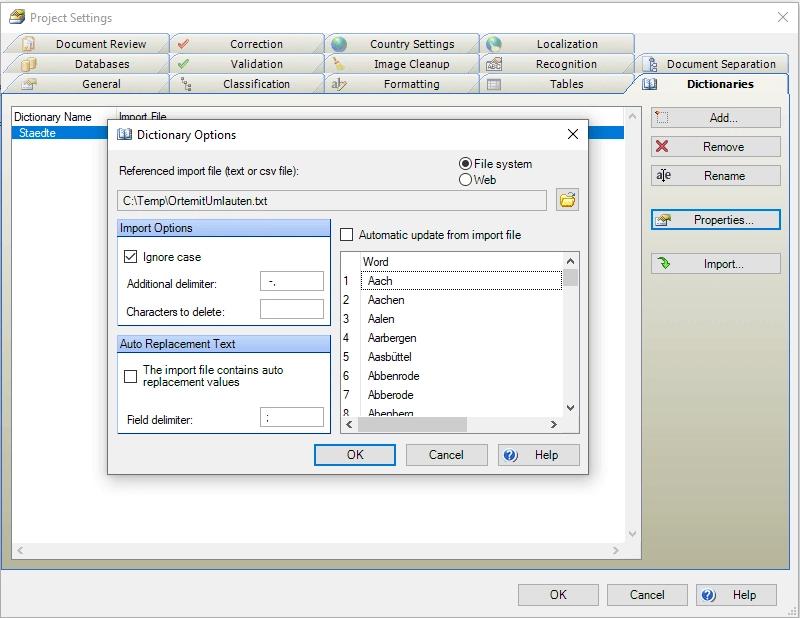Image resolution: width=800 pixels, height=618 pixels.
Task: Cancel the Dictionary Options dialog
Action: pos(446,455)
